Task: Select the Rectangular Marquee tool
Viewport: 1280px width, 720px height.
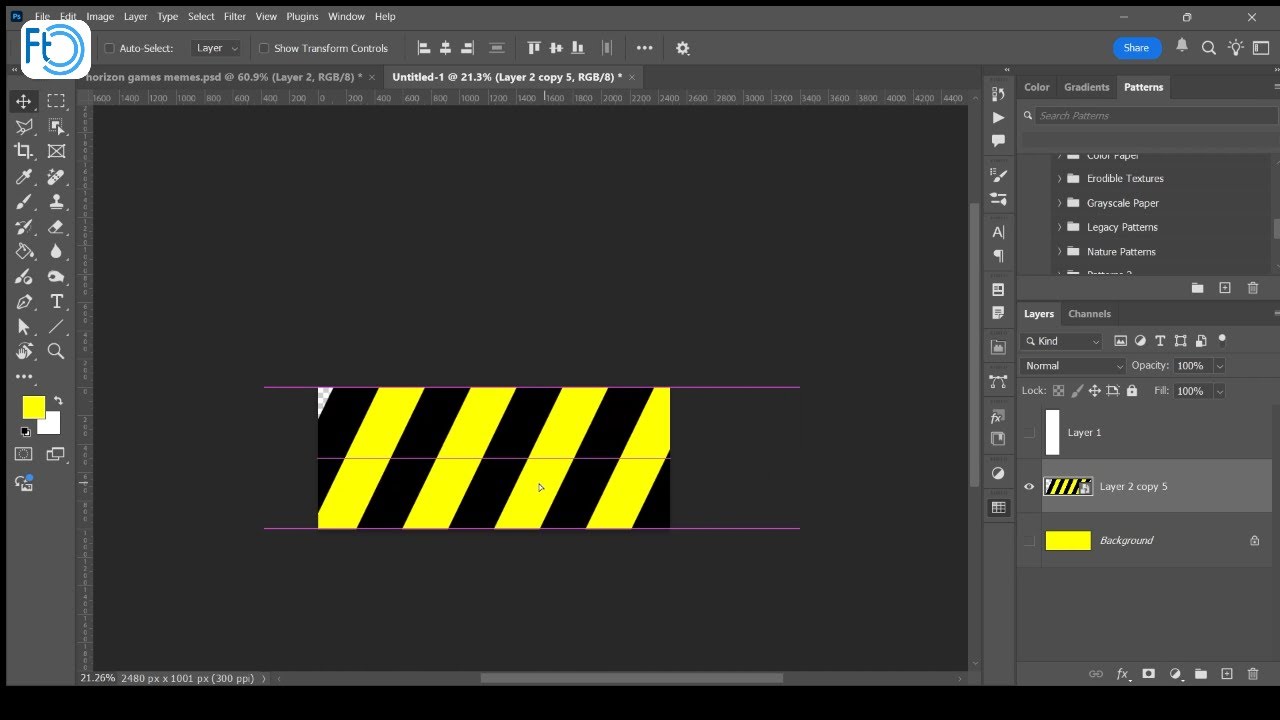Action: pyautogui.click(x=56, y=101)
